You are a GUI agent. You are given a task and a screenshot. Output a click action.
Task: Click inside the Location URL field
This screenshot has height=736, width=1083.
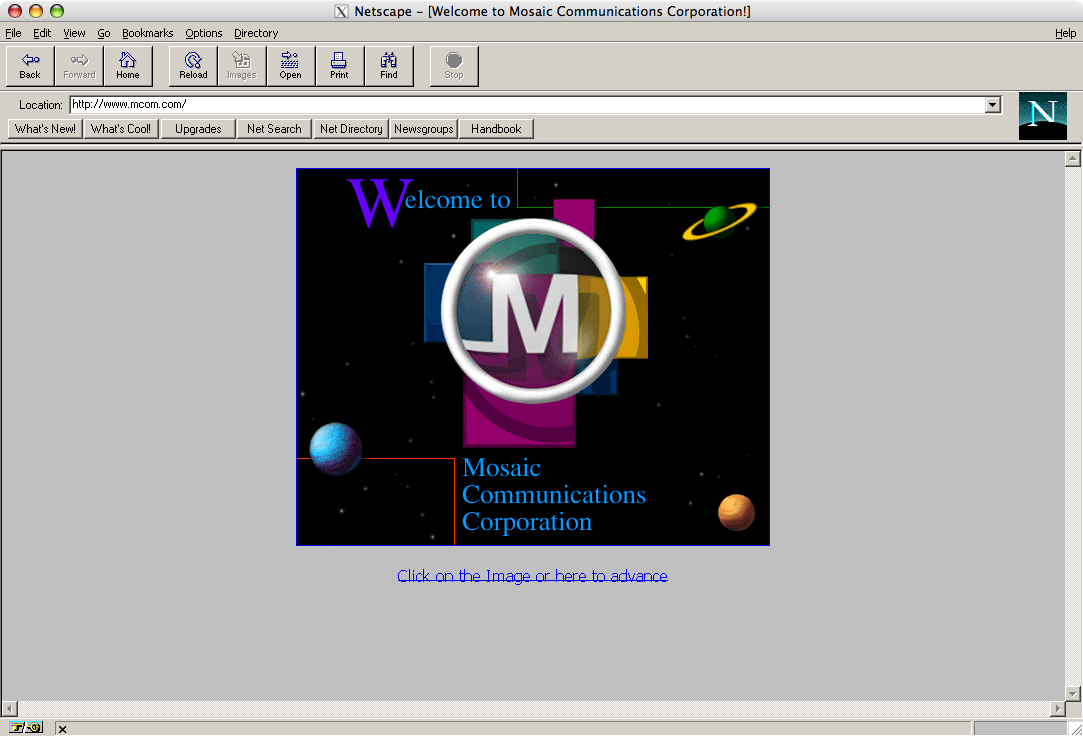tap(528, 105)
